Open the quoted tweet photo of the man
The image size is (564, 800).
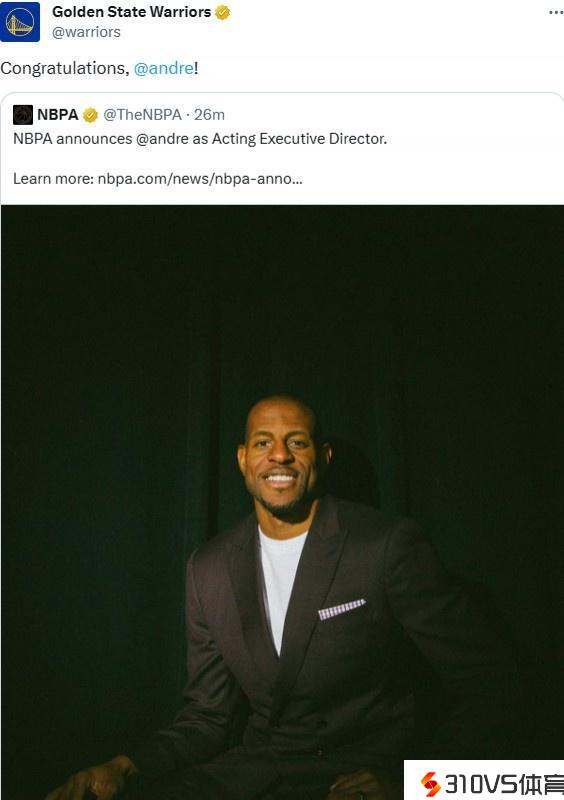[x=282, y=503]
